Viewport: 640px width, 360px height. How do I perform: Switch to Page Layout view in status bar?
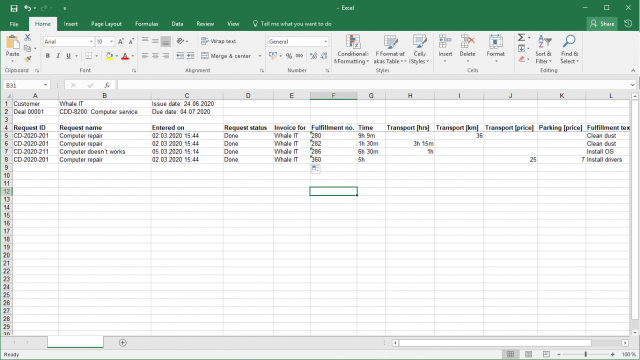pyautogui.click(x=529, y=354)
